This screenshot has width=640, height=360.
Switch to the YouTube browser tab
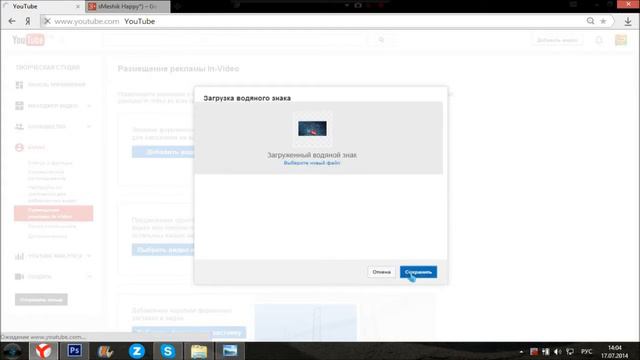tap(42, 7)
